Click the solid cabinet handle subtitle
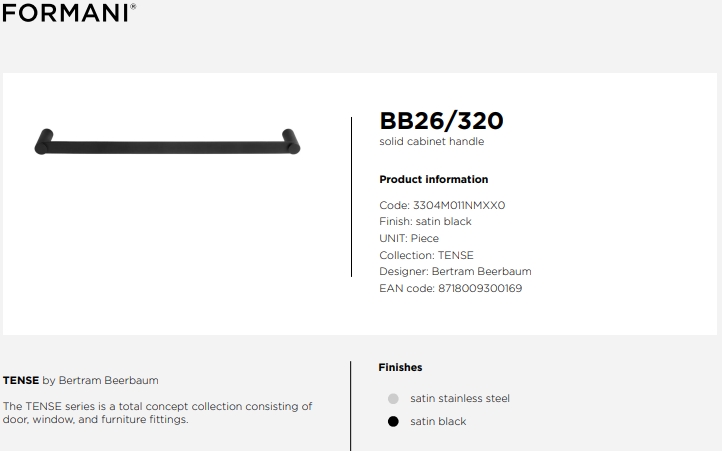This screenshot has height=451, width=722. (x=431, y=141)
